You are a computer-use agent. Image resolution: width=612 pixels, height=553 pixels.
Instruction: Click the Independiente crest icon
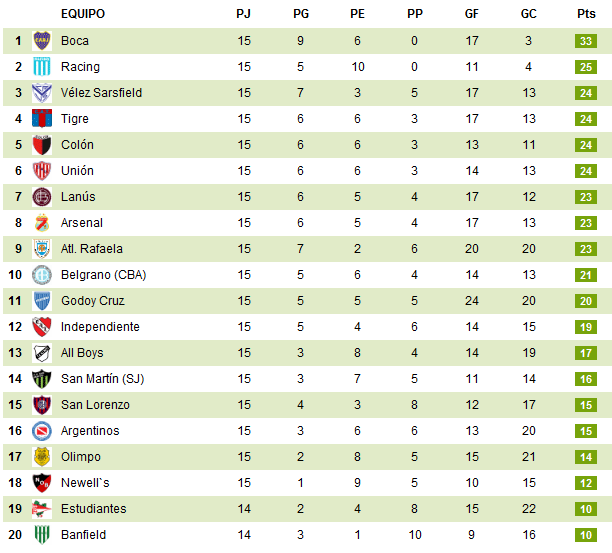[x=42, y=327]
